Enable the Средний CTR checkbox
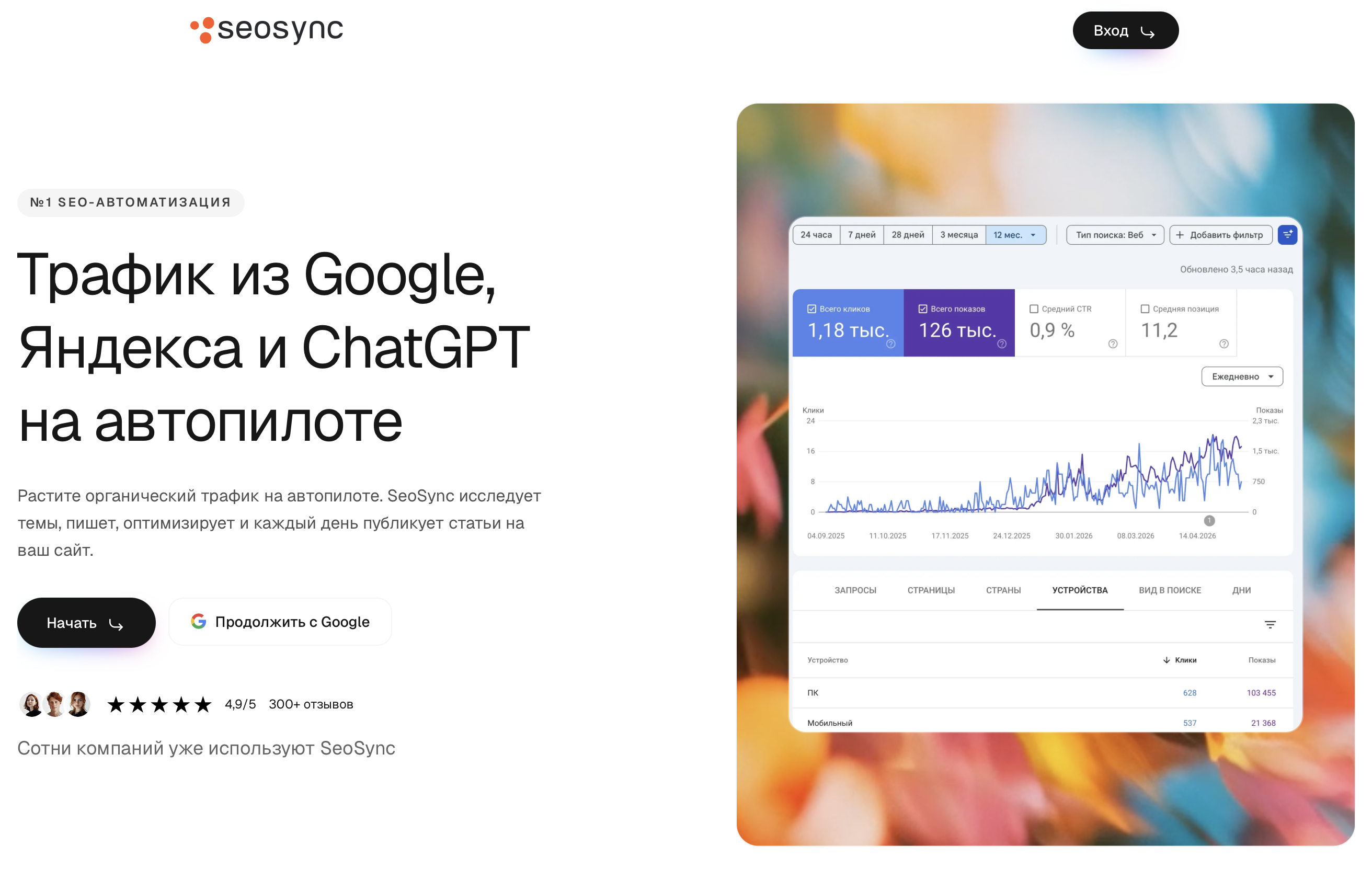 tap(1034, 309)
